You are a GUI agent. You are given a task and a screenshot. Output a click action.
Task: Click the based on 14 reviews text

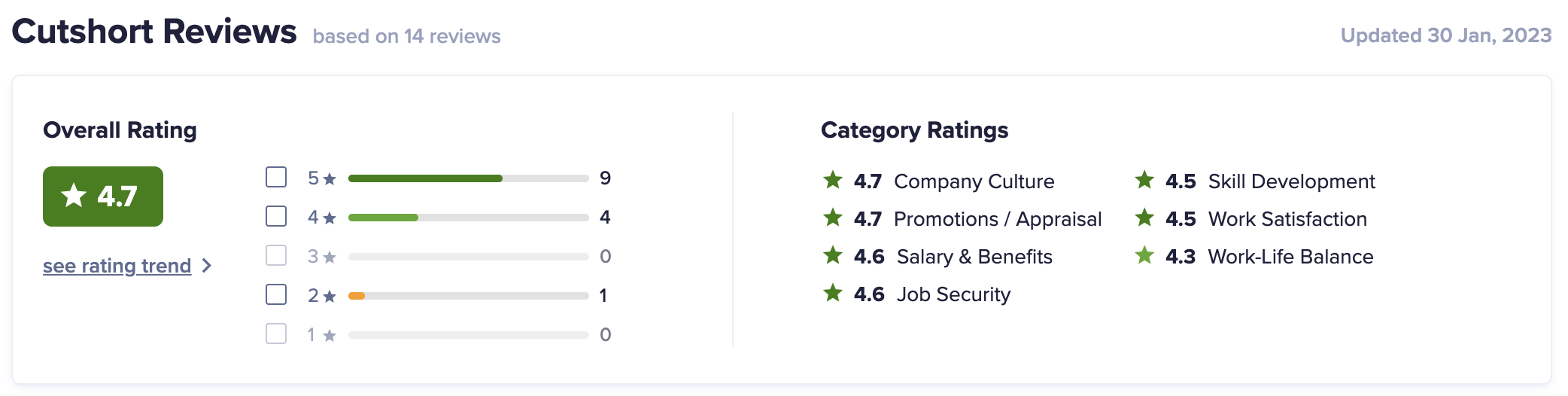click(406, 36)
